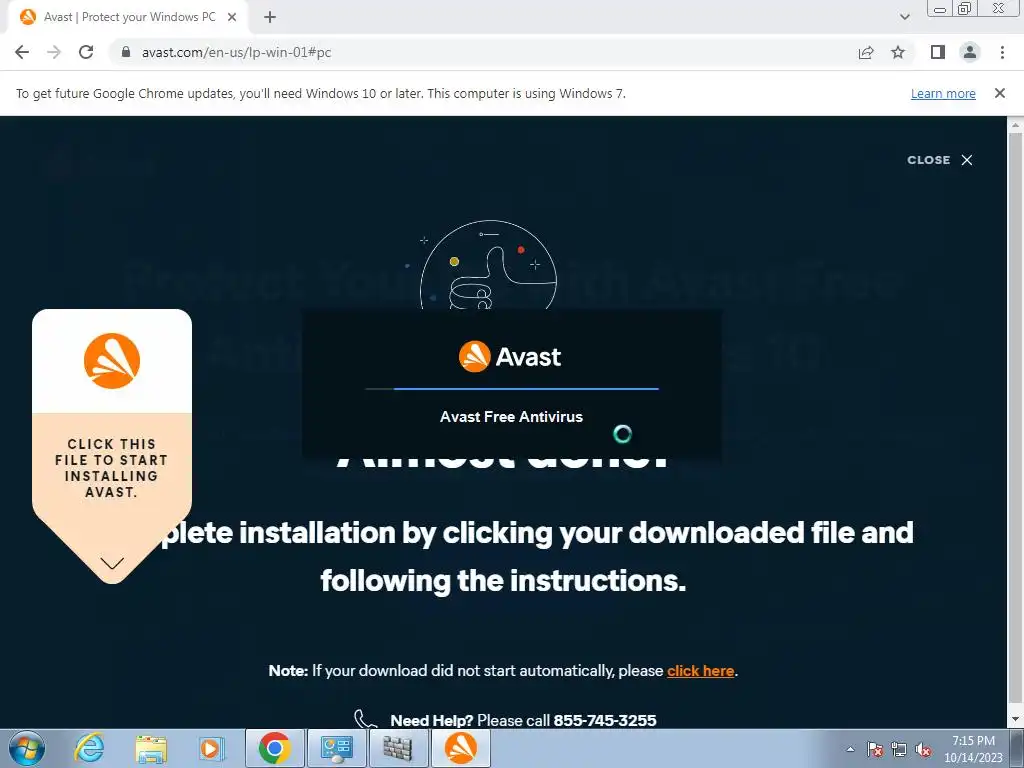Screen dimensions: 1024x768
Task: Click the 'click here' download link
Action: pos(700,671)
